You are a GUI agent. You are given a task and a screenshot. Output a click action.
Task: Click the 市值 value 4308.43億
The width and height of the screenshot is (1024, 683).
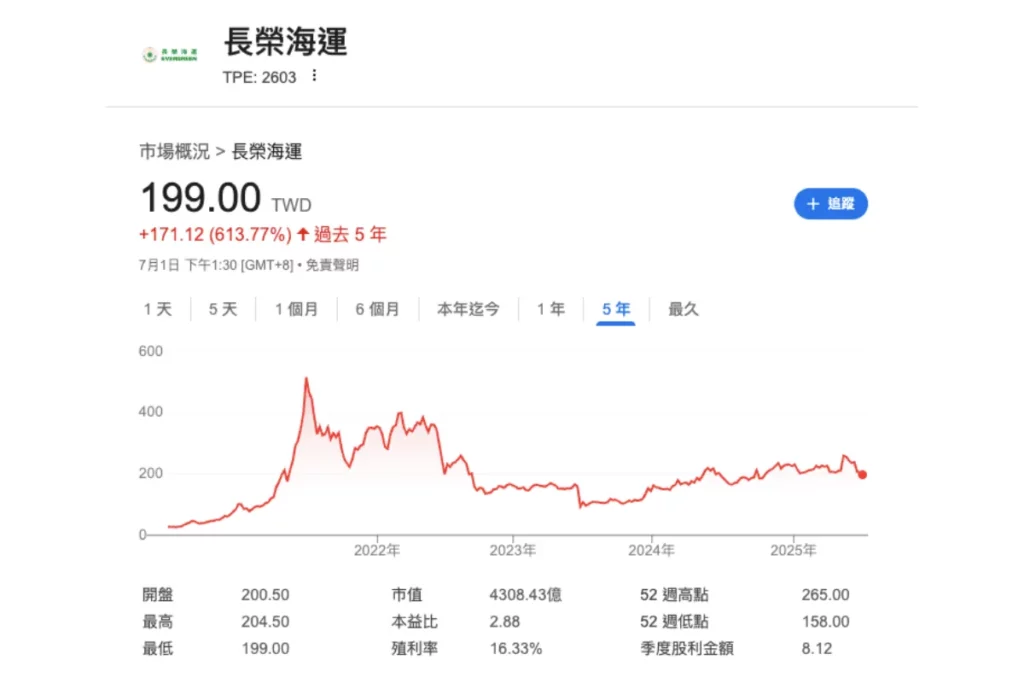pyautogui.click(x=526, y=595)
